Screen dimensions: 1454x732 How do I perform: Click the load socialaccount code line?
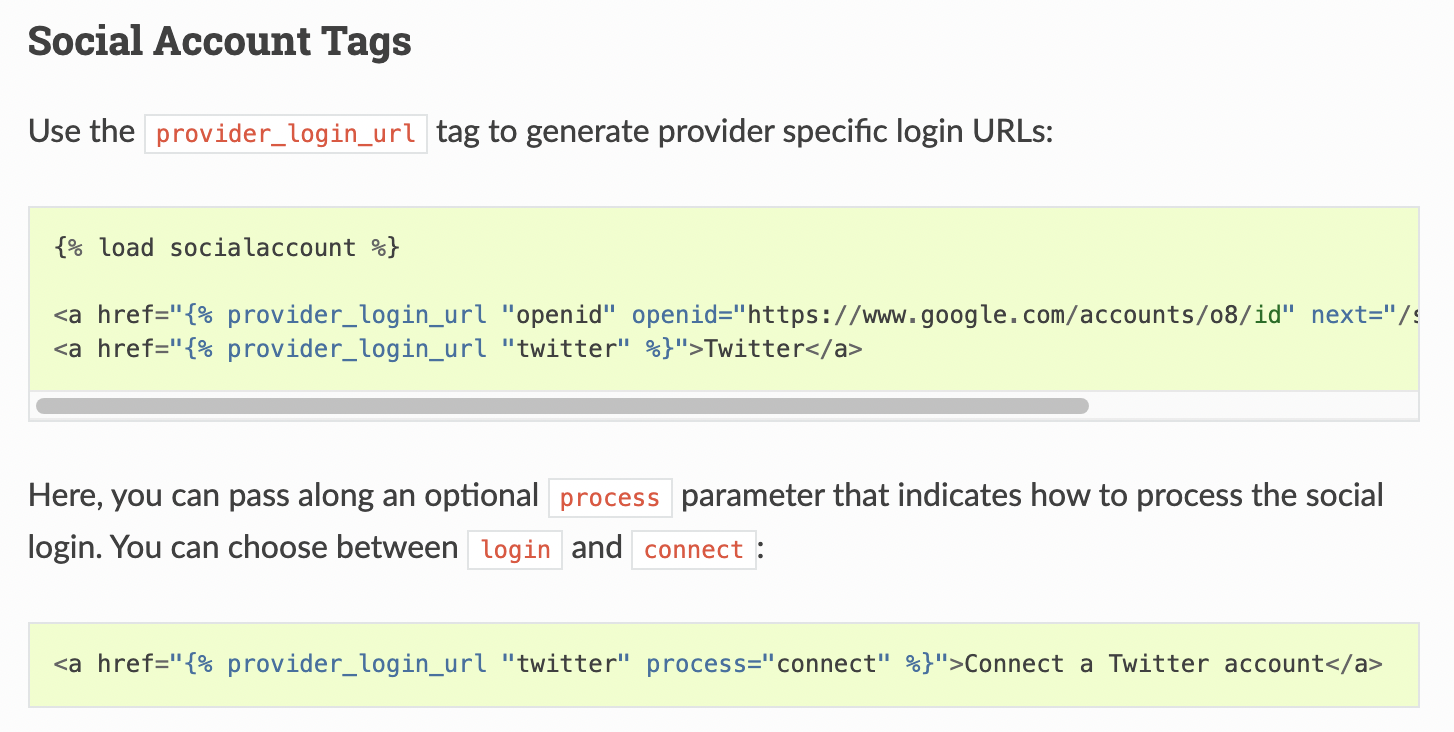click(x=227, y=247)
